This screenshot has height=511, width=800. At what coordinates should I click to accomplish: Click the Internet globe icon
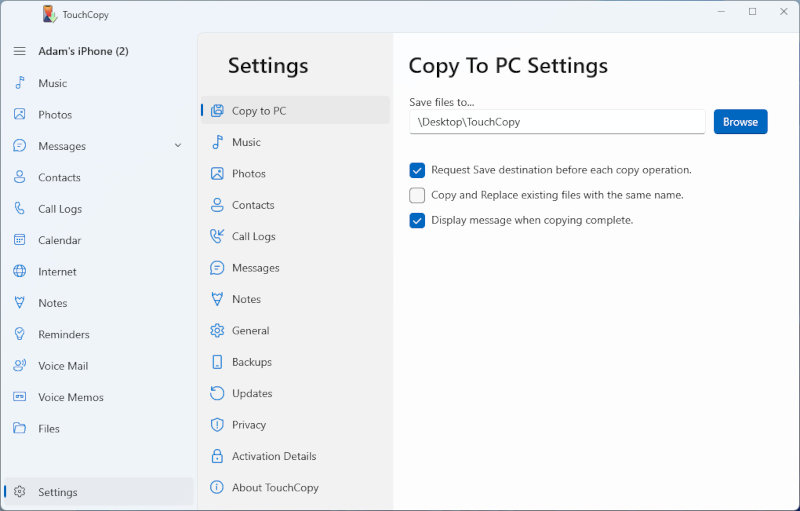[x=19, y=271]
